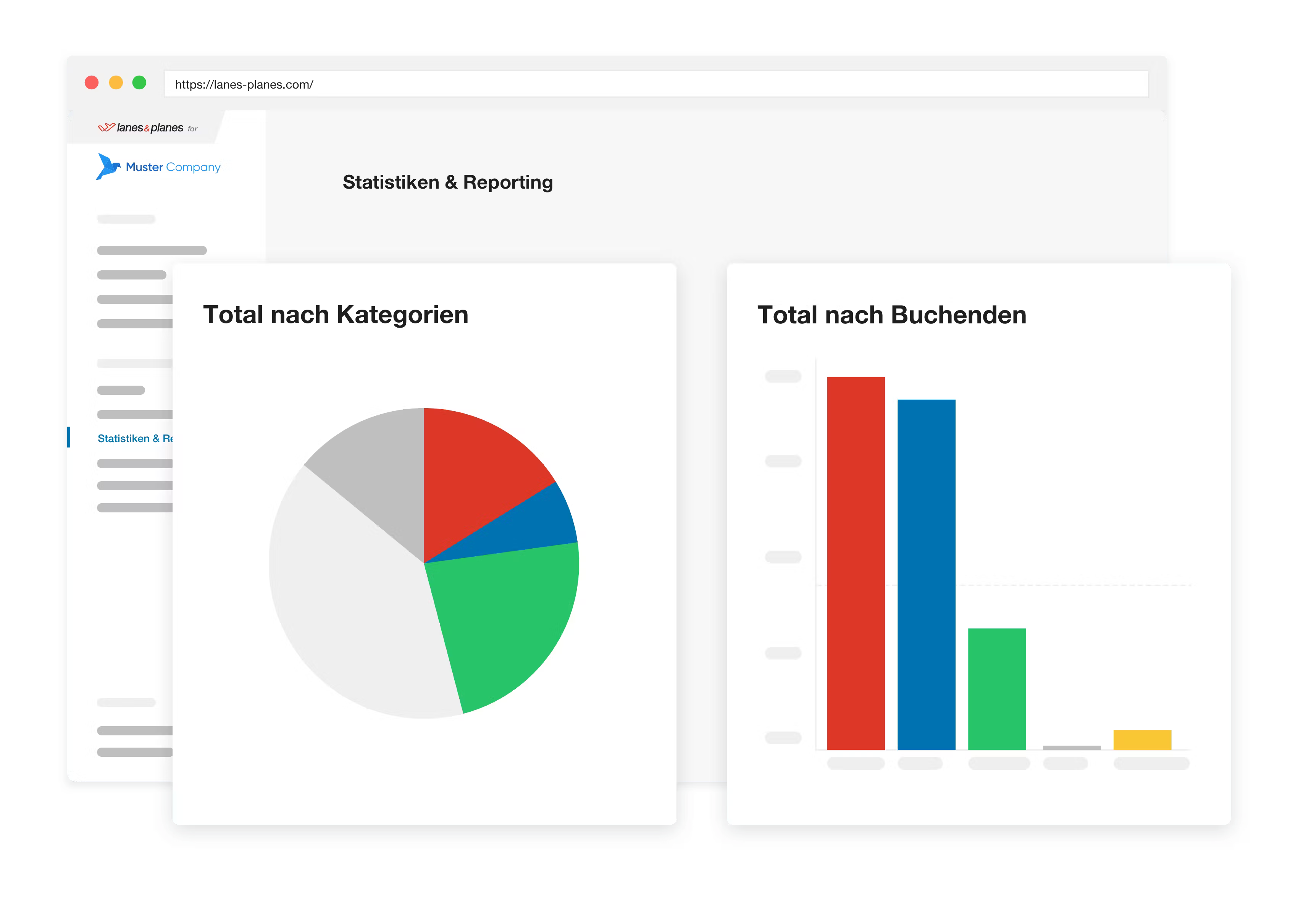The height and width of the screenshot is (924, 1298).
Task: Click the Statistiken & Reporting page title
Action: 448,182
